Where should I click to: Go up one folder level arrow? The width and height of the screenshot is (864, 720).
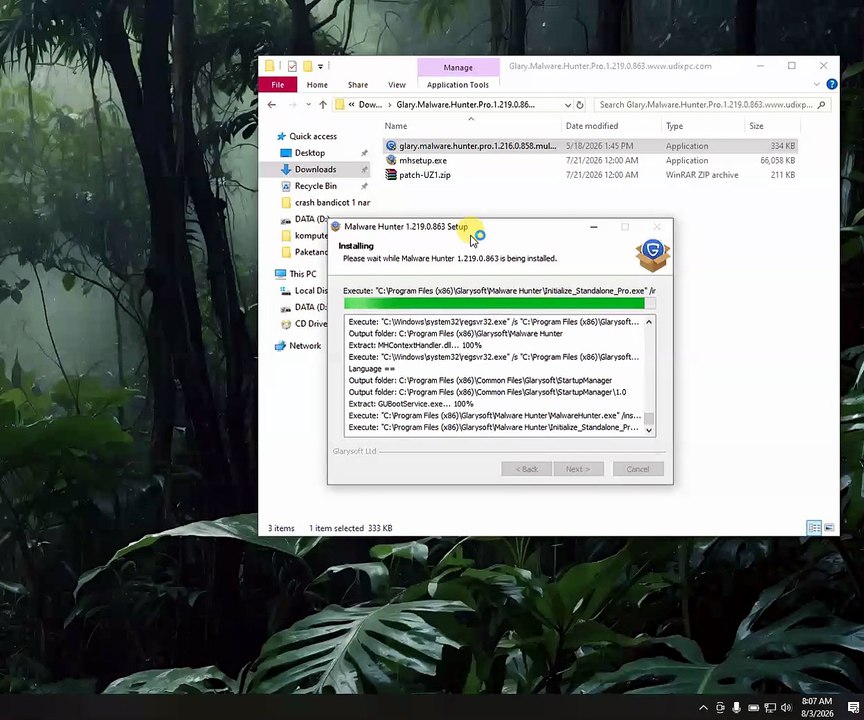[323, 105]
